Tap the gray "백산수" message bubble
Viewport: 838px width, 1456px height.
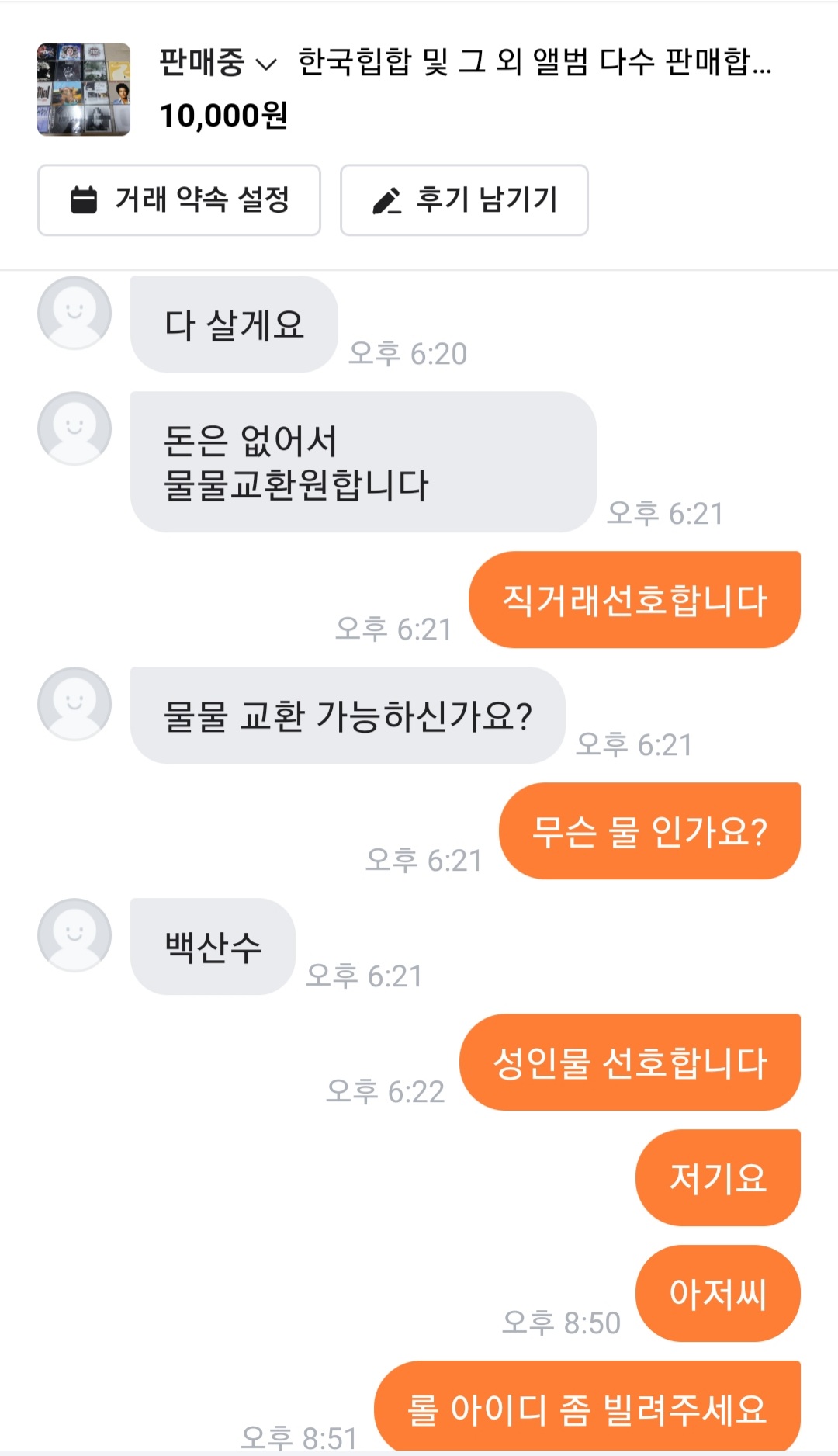coord(213,947)
